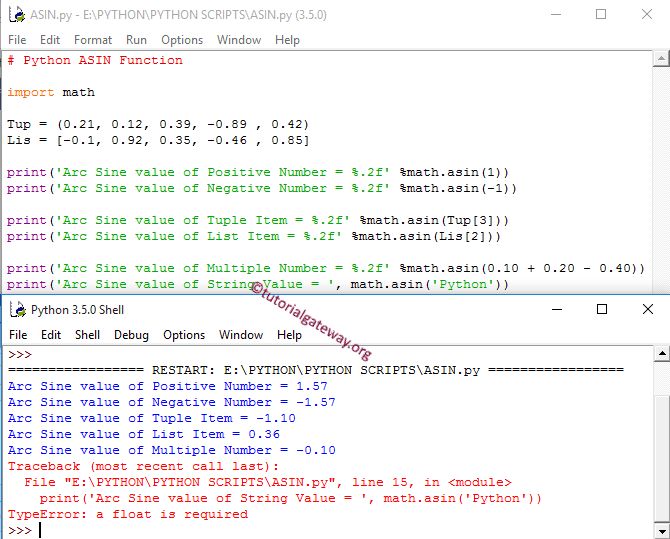The height and width of the screenshot is (539, 670).
Task: Click the Shell scrollbar up arrow
Action: [662, 353]
